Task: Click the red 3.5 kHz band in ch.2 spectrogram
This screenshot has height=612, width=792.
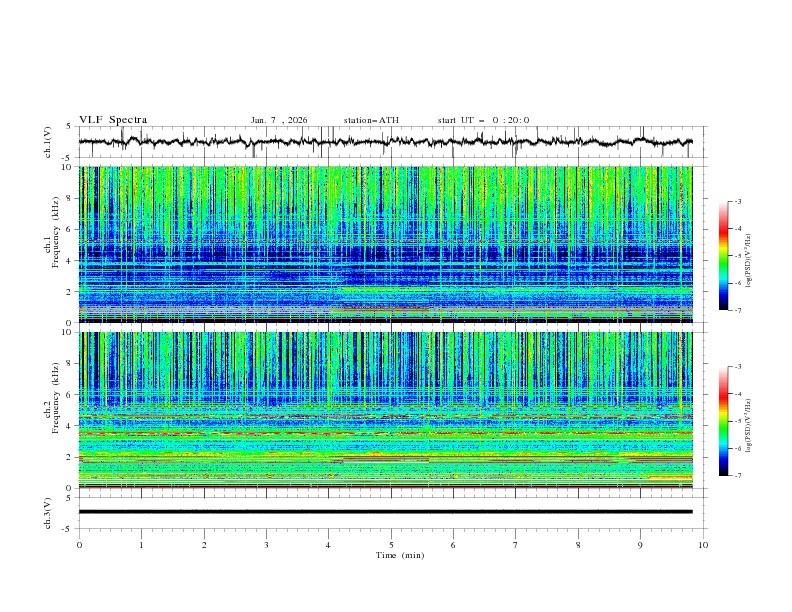Action: pos(386,433)
